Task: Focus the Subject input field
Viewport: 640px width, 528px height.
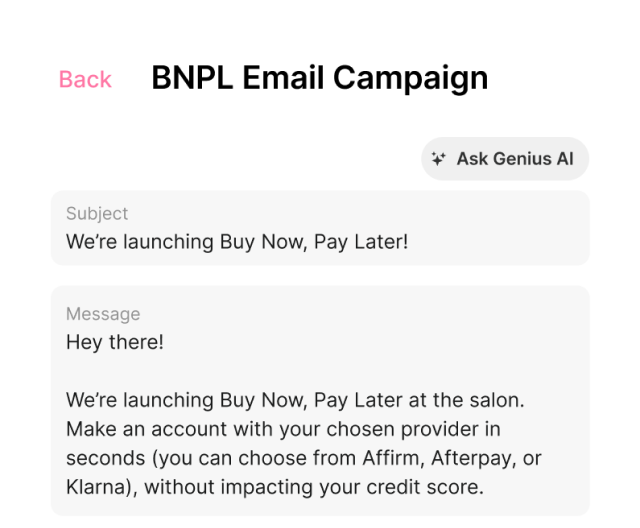Action: click(320, 241)
